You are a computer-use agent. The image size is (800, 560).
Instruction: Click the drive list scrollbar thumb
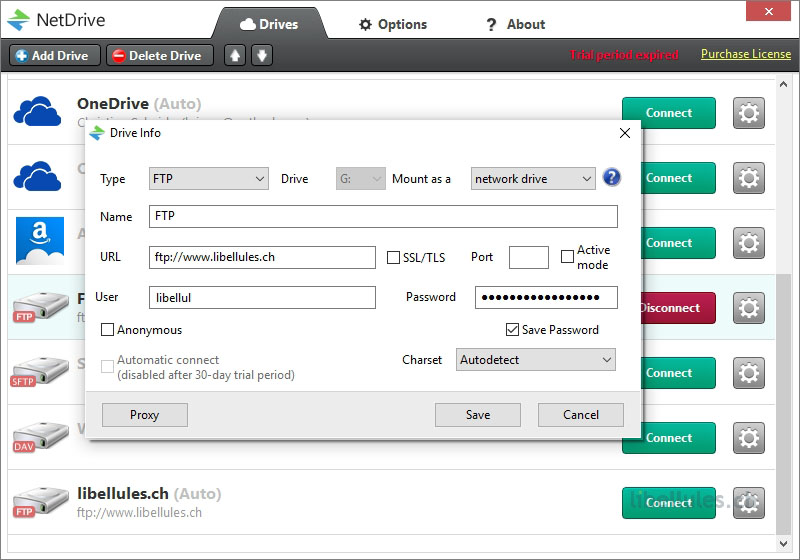coord(783,404)
